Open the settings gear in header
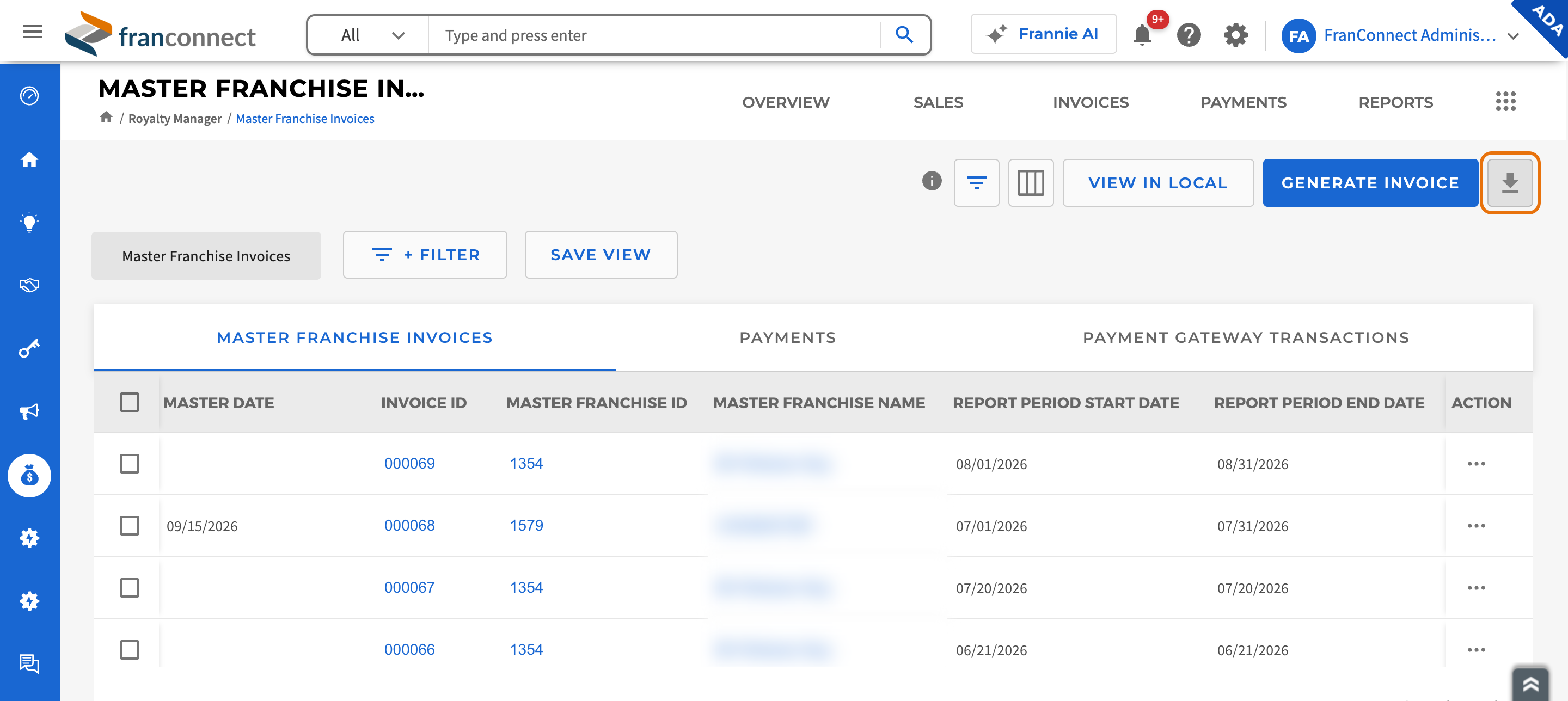 tap(1235, 35)
